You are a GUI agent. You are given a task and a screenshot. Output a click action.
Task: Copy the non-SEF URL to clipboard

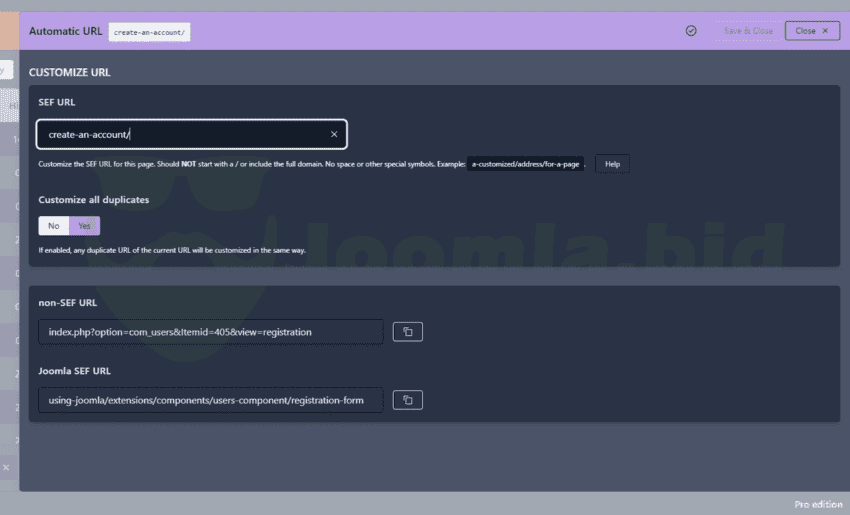coord(407,331)
